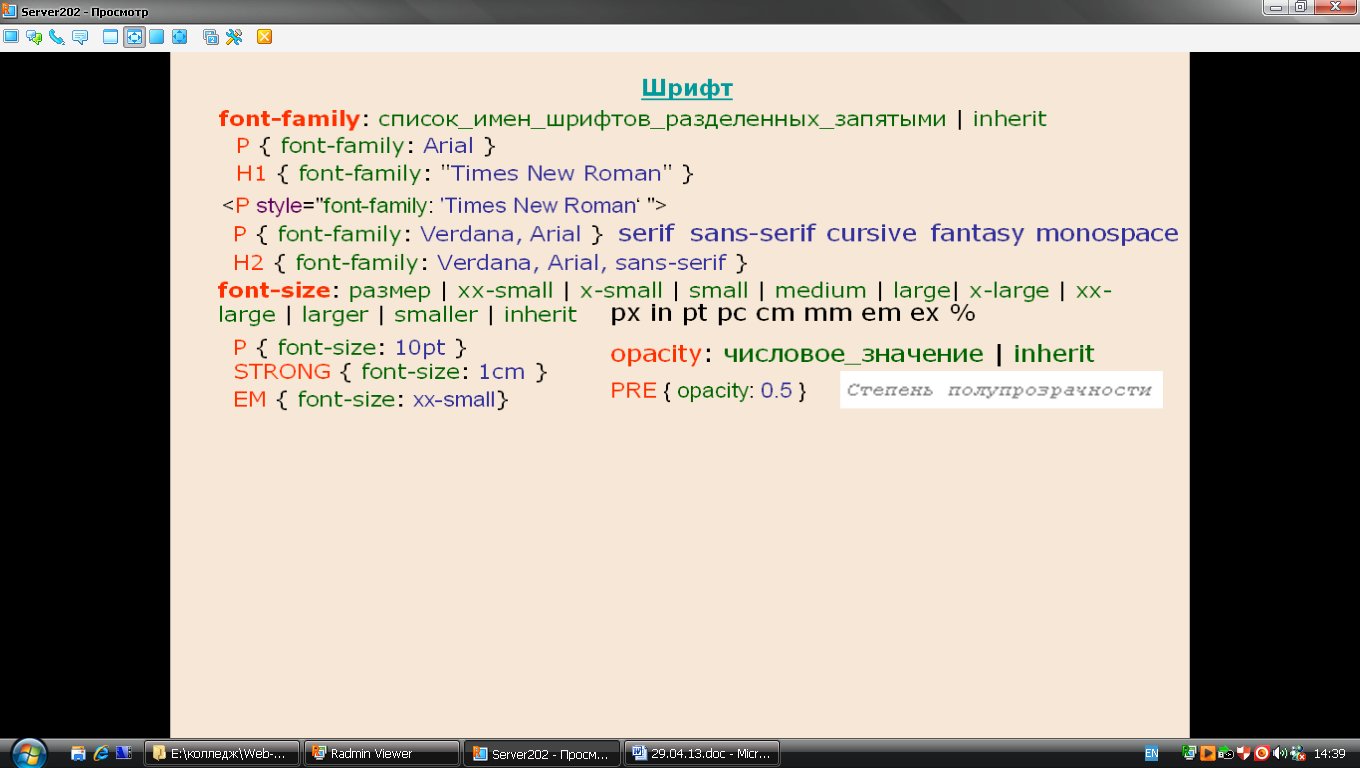Click the red-white shield security tray icon
This screenshot has width=1360, height=768.
tap(1243, 754)
